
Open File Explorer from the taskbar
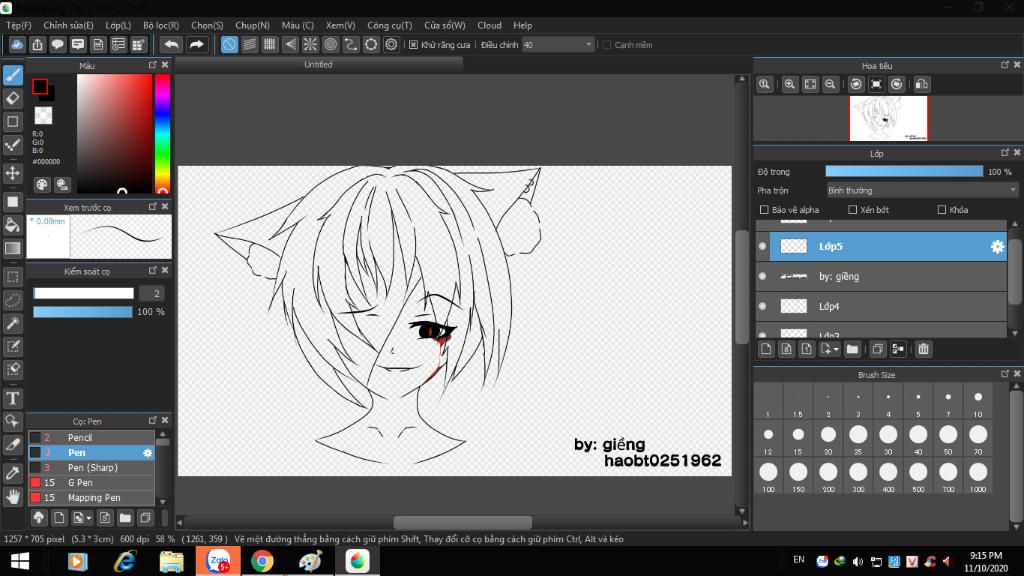[x=171, y=561]
